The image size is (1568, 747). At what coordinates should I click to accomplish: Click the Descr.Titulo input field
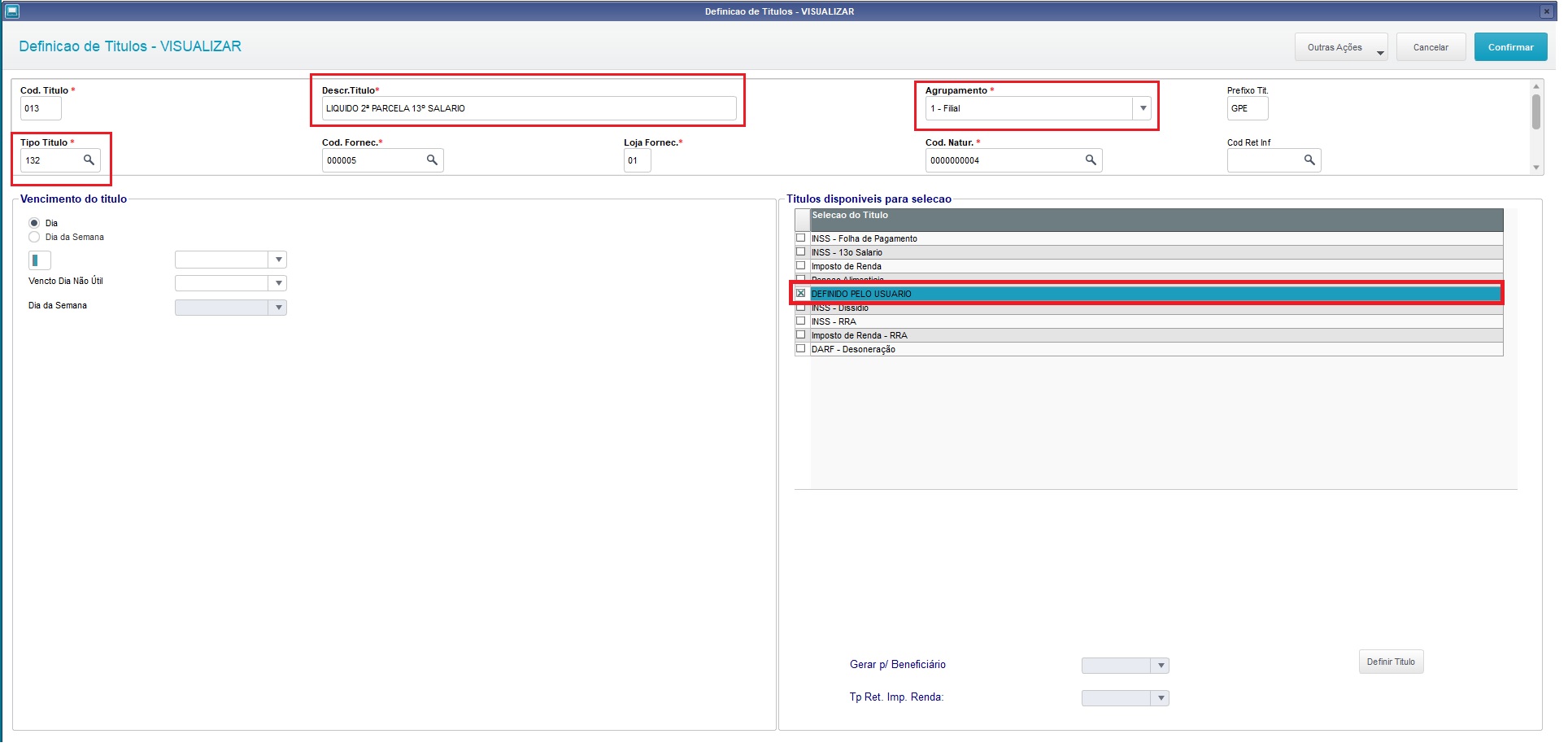pos(529,108)
